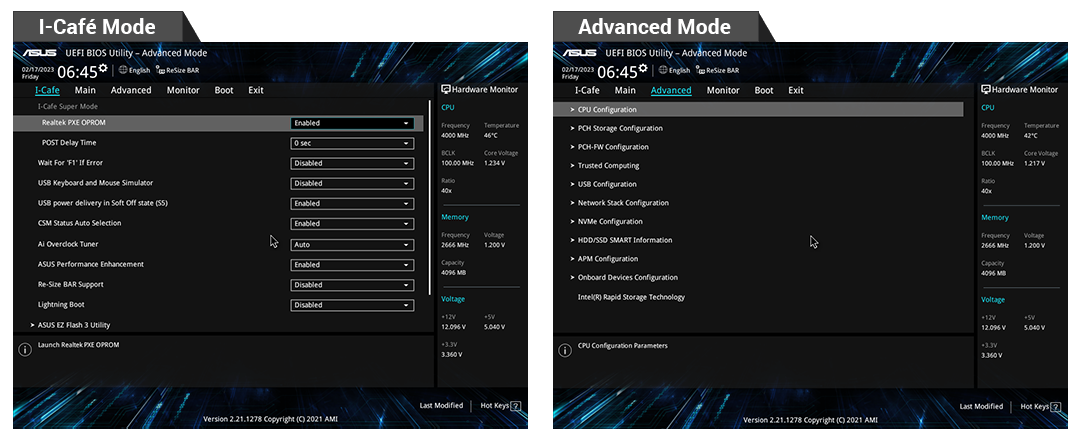This screenshot has height=438, width=1079.
Task: Open the Lightning Boot dropdown
Action: (x=352, y=305)
